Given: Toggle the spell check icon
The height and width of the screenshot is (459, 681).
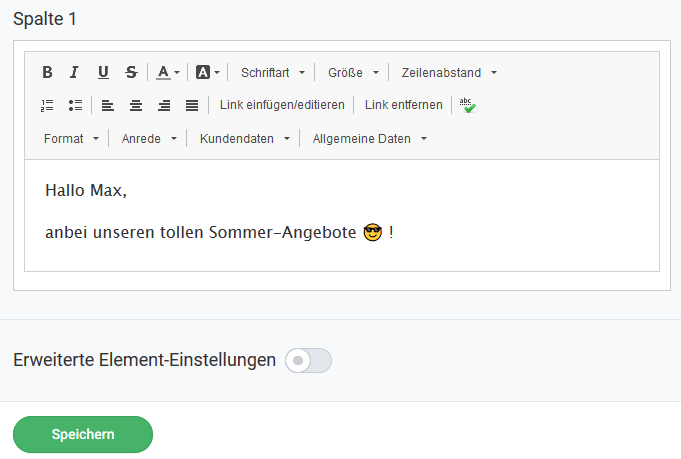Looking at the screenshot, I should 467,105.
